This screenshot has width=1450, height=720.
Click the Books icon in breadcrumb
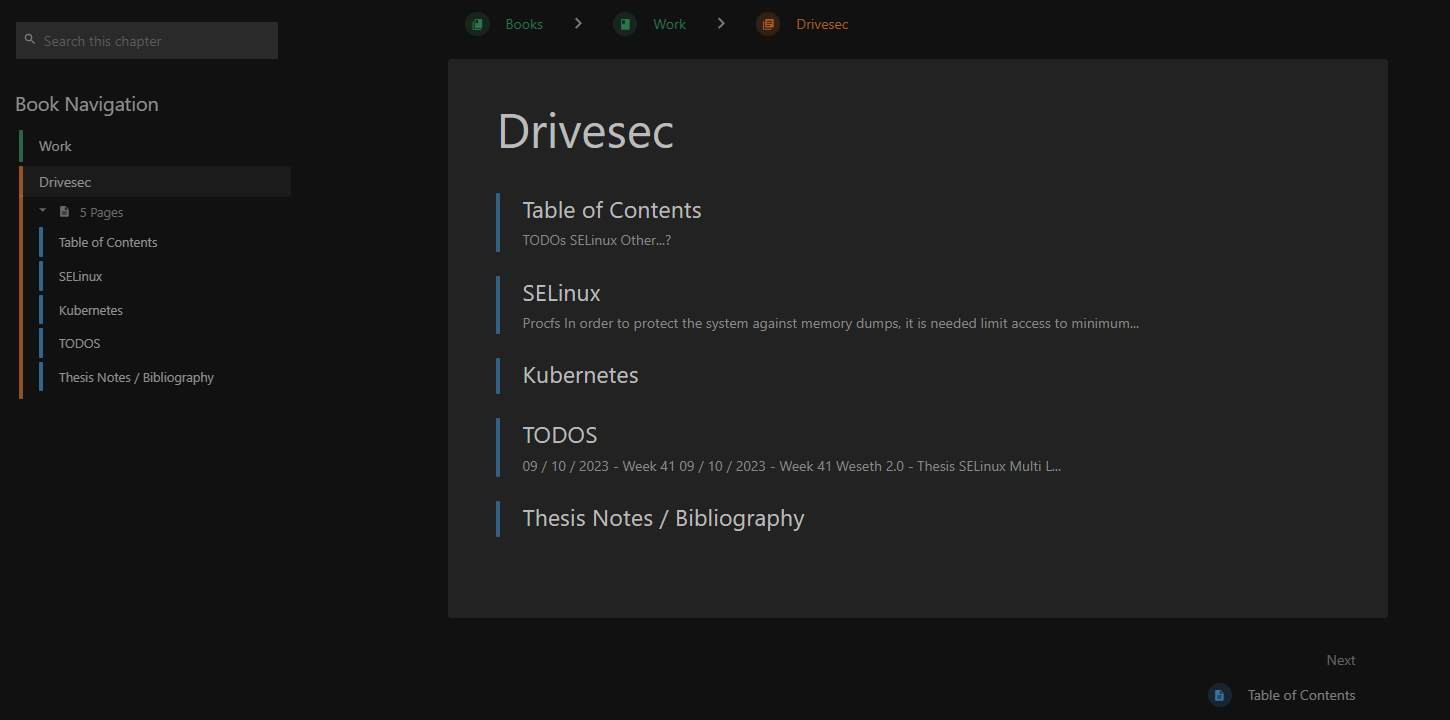(477, 24)
